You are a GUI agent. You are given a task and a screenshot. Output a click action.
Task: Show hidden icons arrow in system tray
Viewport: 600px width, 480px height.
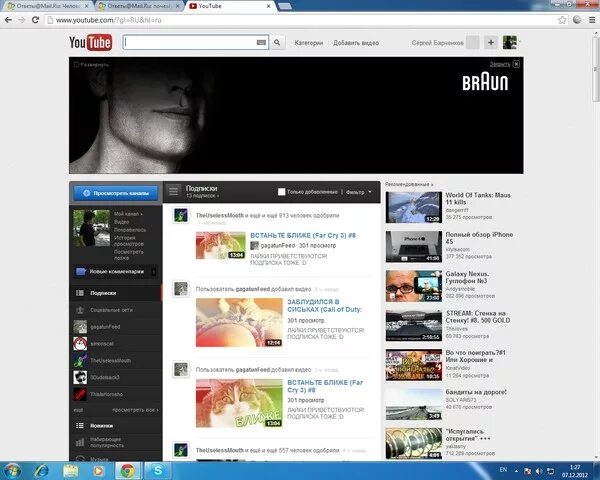coord(516,471)
